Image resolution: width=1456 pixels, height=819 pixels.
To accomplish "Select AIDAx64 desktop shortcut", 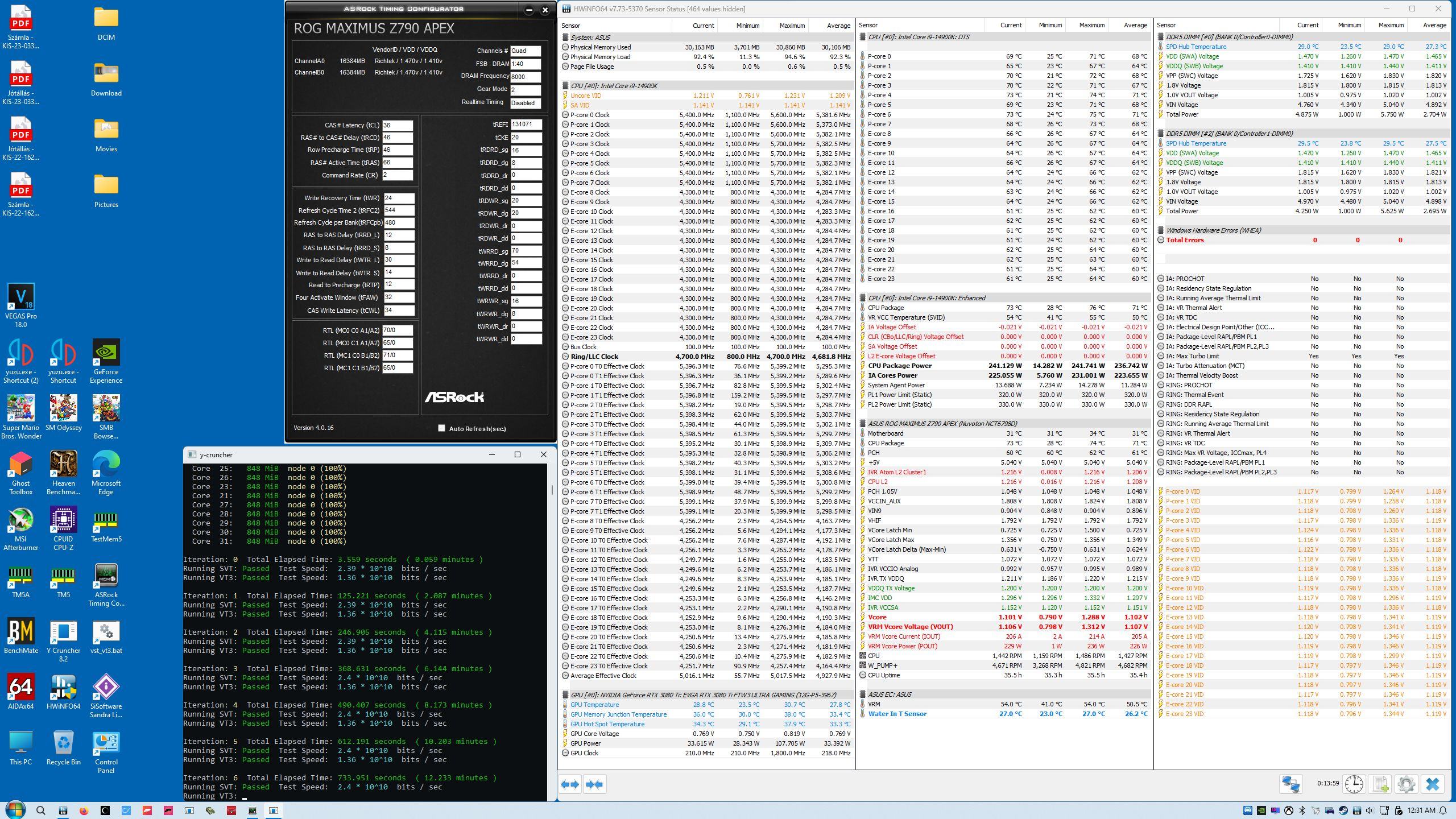I will (21, 692).
